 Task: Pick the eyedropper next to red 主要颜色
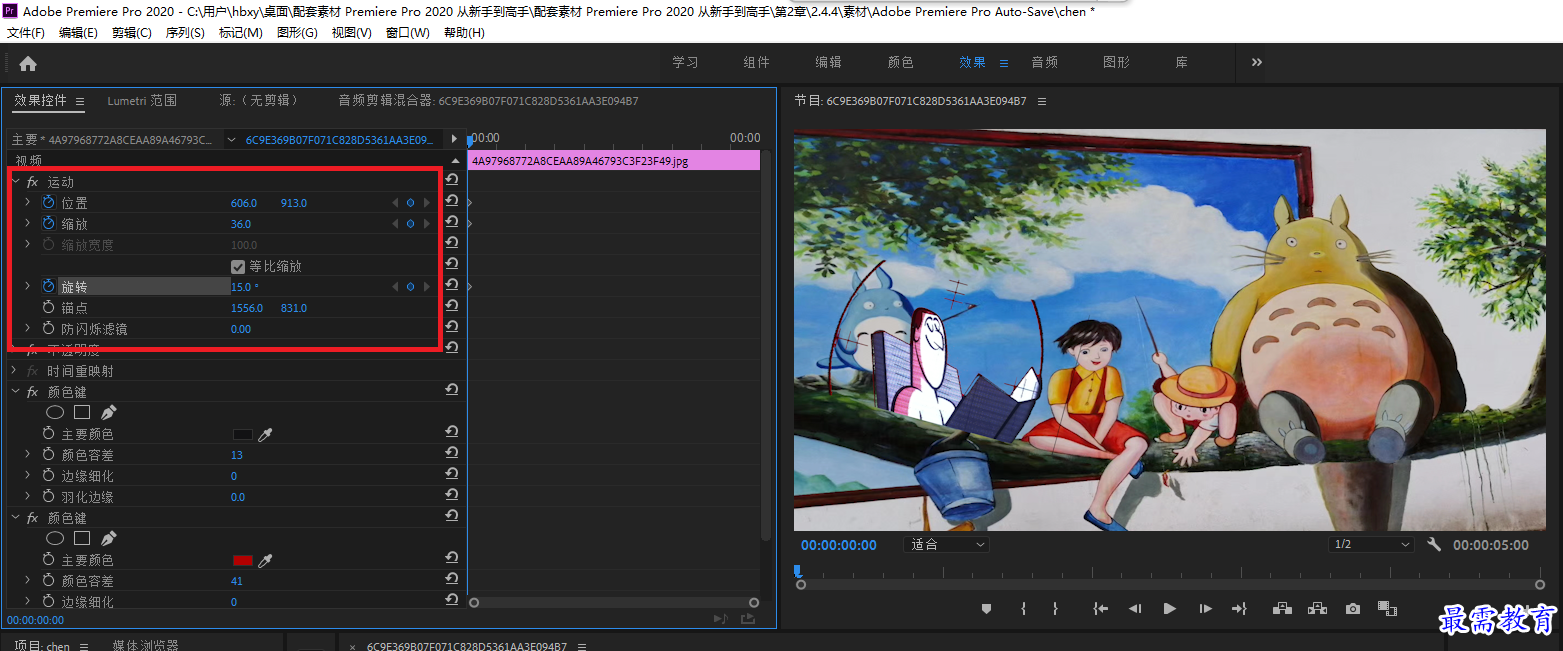pyautogui.click(x=265, y=560)
